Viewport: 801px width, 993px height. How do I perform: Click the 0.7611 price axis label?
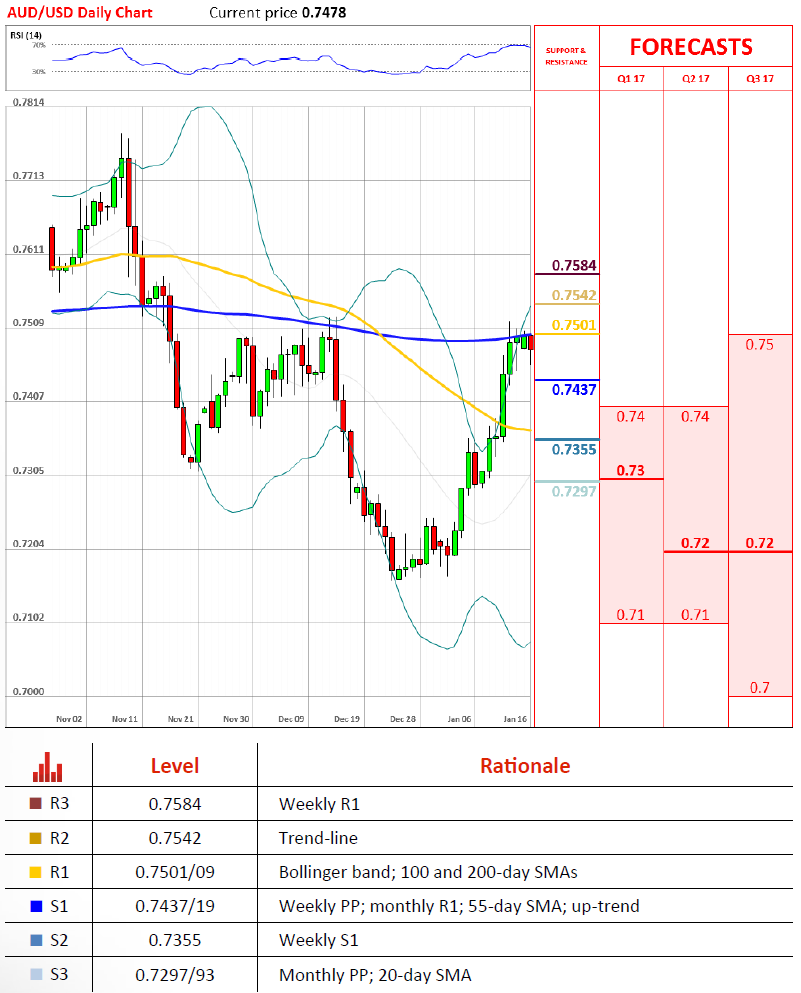28,250
